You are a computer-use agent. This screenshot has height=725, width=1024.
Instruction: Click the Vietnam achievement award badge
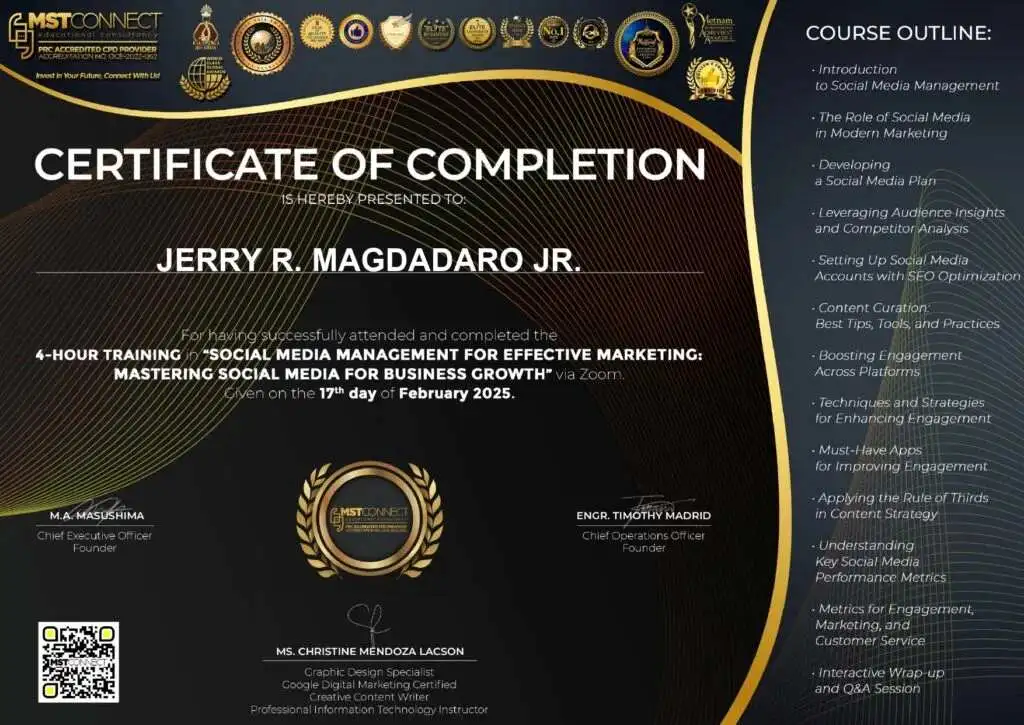pos(709,25)
